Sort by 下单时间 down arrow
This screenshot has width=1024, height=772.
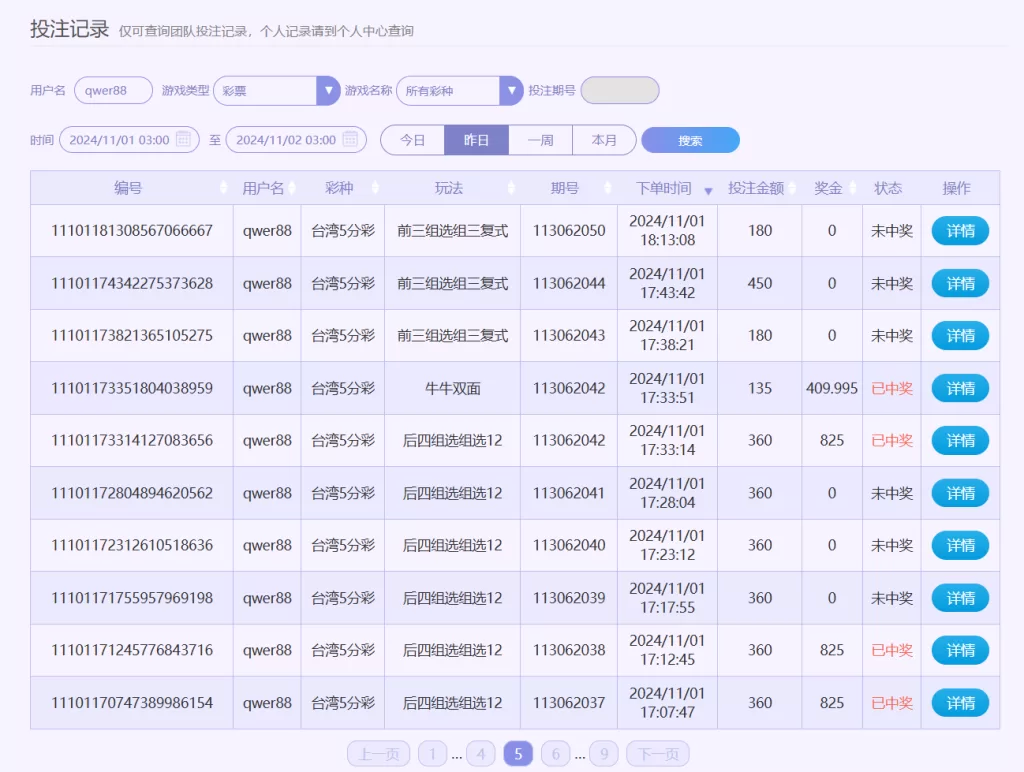(x=708, y=191)
